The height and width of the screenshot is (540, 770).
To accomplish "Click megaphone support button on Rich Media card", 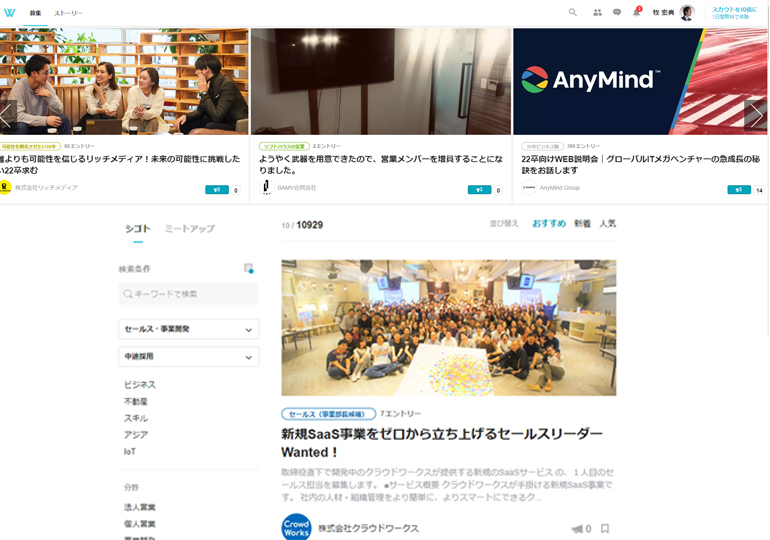I will pos(217,190).
